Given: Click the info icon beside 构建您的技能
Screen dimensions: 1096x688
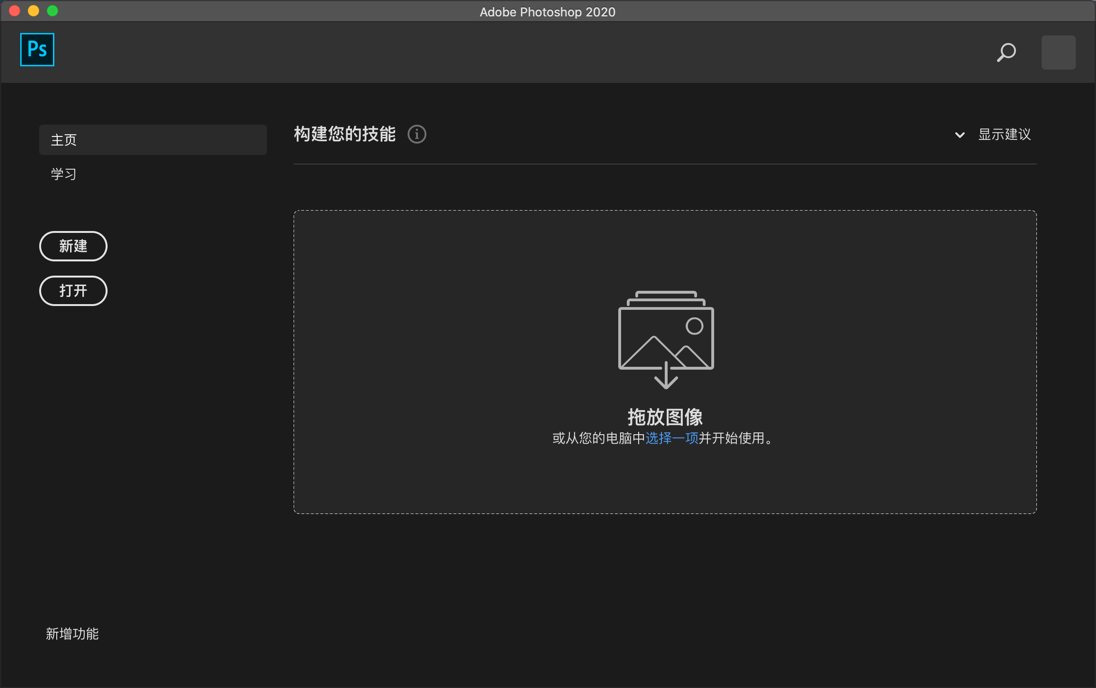Looking at the screenshot, I should (x=417, y=134).
